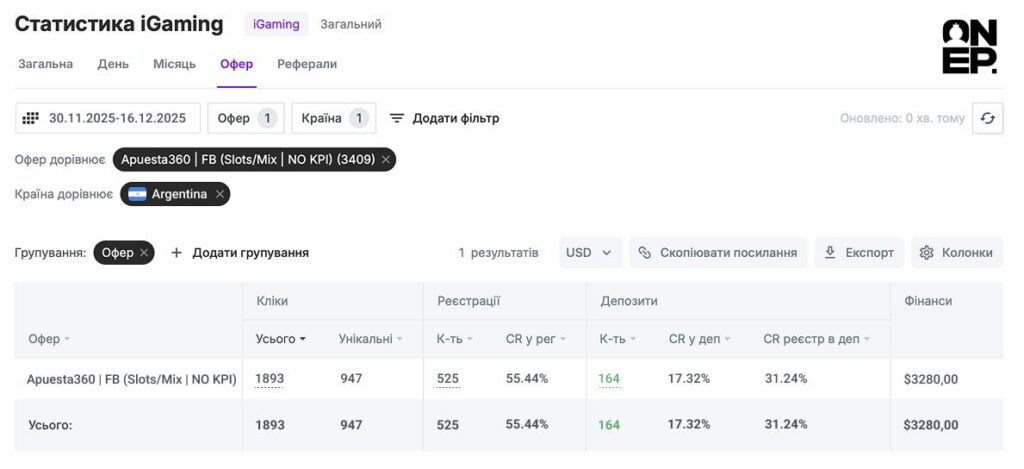1024x469 pixels.
Task: Click the filter lines icon
Action: tap(396, 118)
